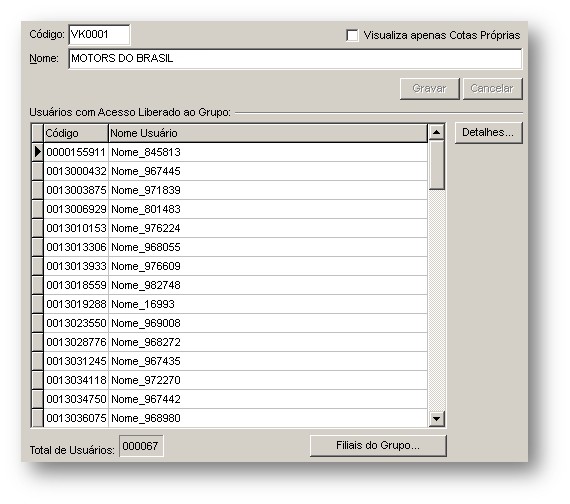This screenshot has height=504, width=570.
Task: Select user Nome_976609 in list
Action: click(x=235, y=266)
